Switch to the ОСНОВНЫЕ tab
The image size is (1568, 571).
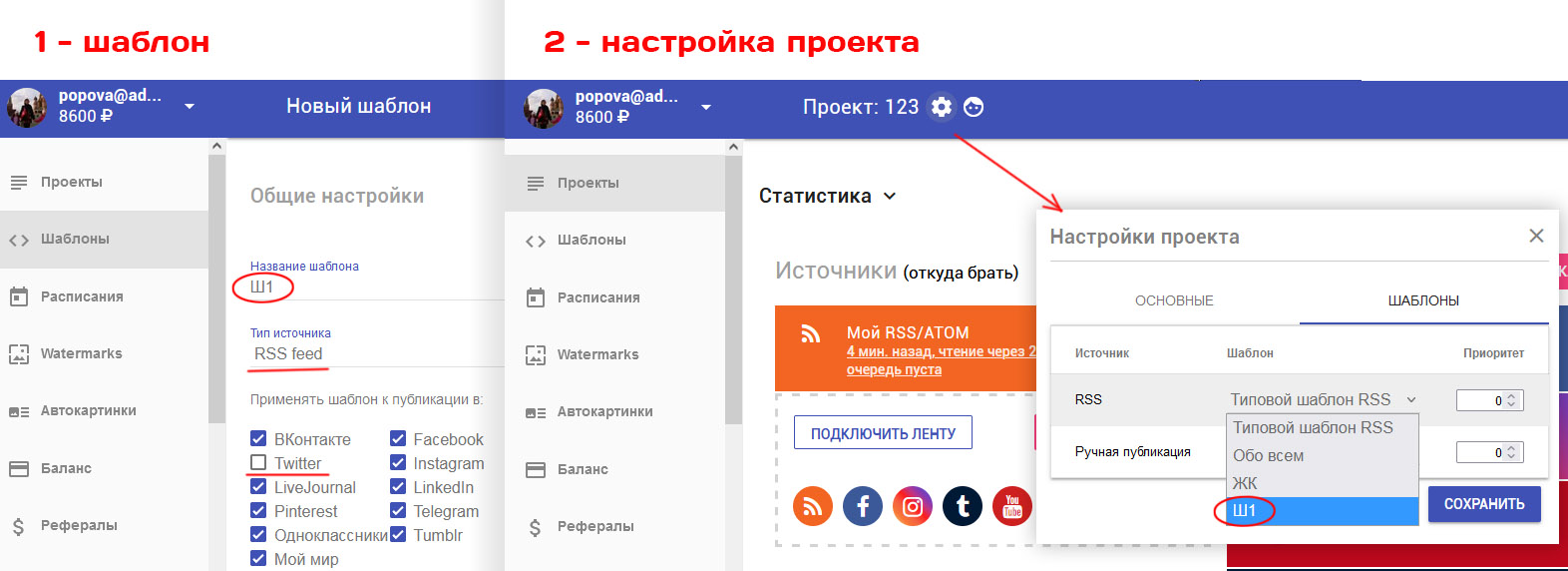1174,300
